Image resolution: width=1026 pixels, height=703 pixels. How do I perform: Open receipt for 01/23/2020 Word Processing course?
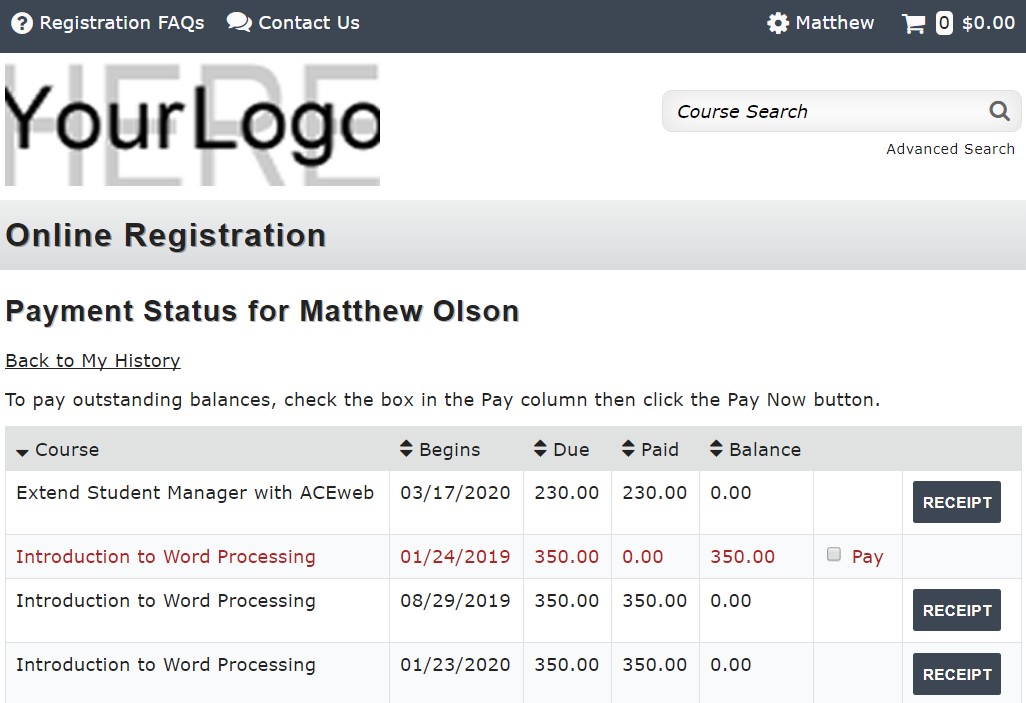click(956, 674)
